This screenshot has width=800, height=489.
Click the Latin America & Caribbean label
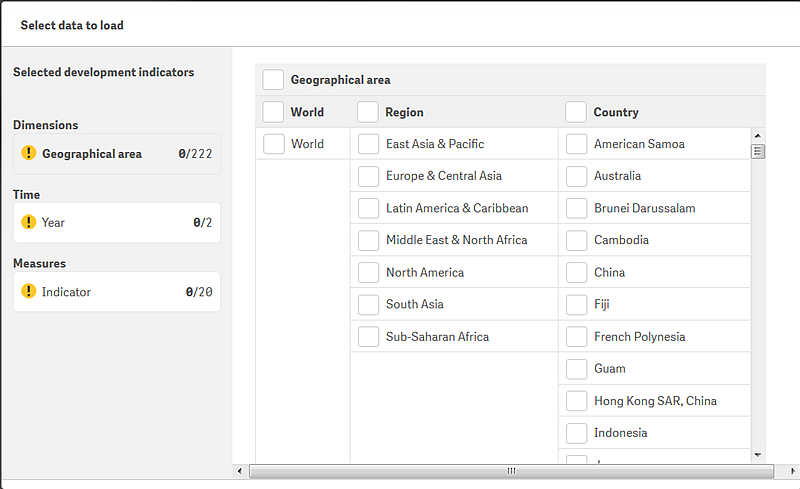click(x=457, y=208)
